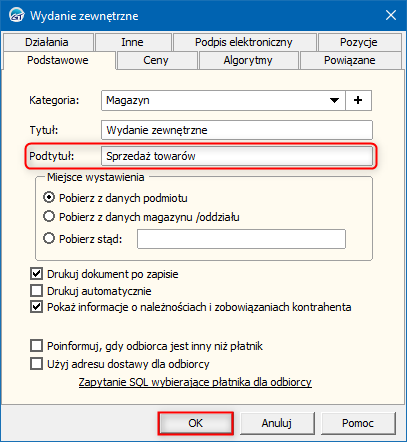Choose 'Pobierz z danych magazynu /oddziału'
407x442 pixels.
[x=49, y=217]
